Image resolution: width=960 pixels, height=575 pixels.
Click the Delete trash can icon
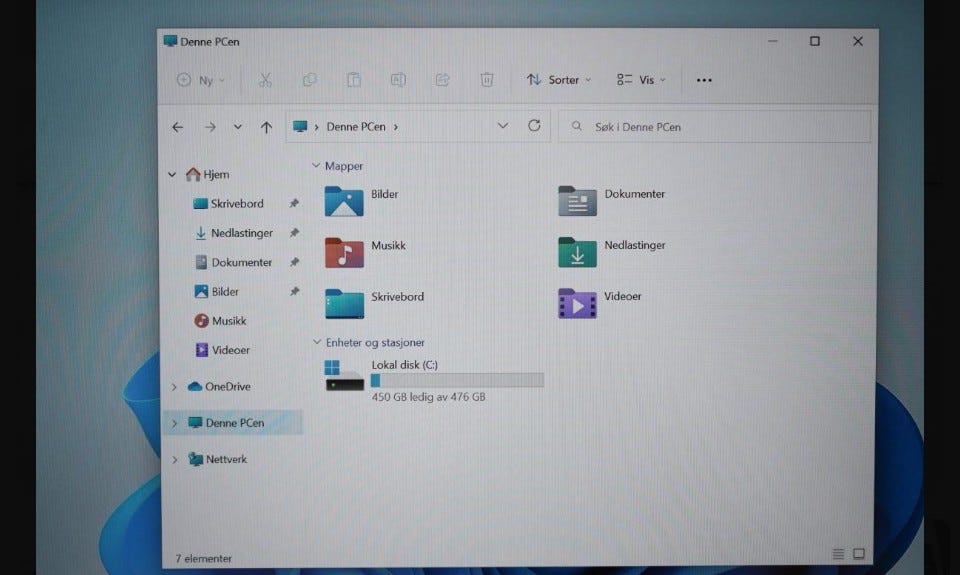click(487, 80)
